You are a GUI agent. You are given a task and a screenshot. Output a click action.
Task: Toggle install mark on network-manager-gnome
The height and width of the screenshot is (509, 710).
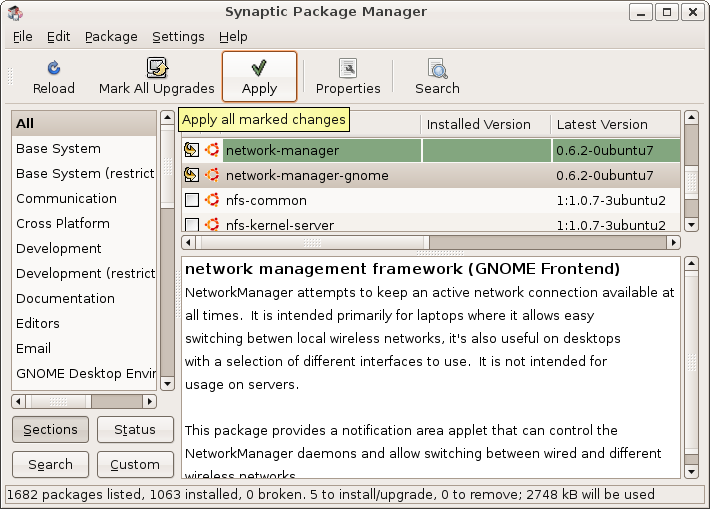pos(192,175)
